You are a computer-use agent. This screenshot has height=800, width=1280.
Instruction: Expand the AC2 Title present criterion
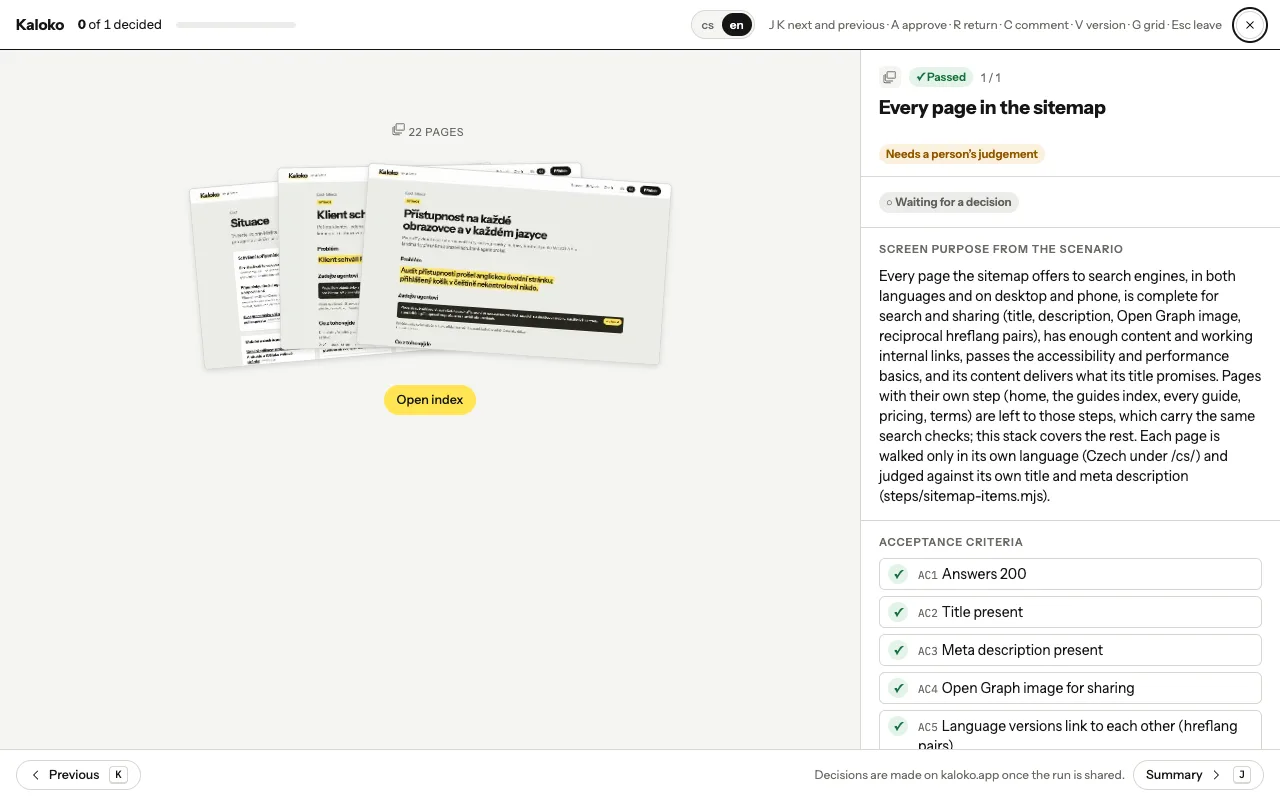click(x=1070, y=612)
